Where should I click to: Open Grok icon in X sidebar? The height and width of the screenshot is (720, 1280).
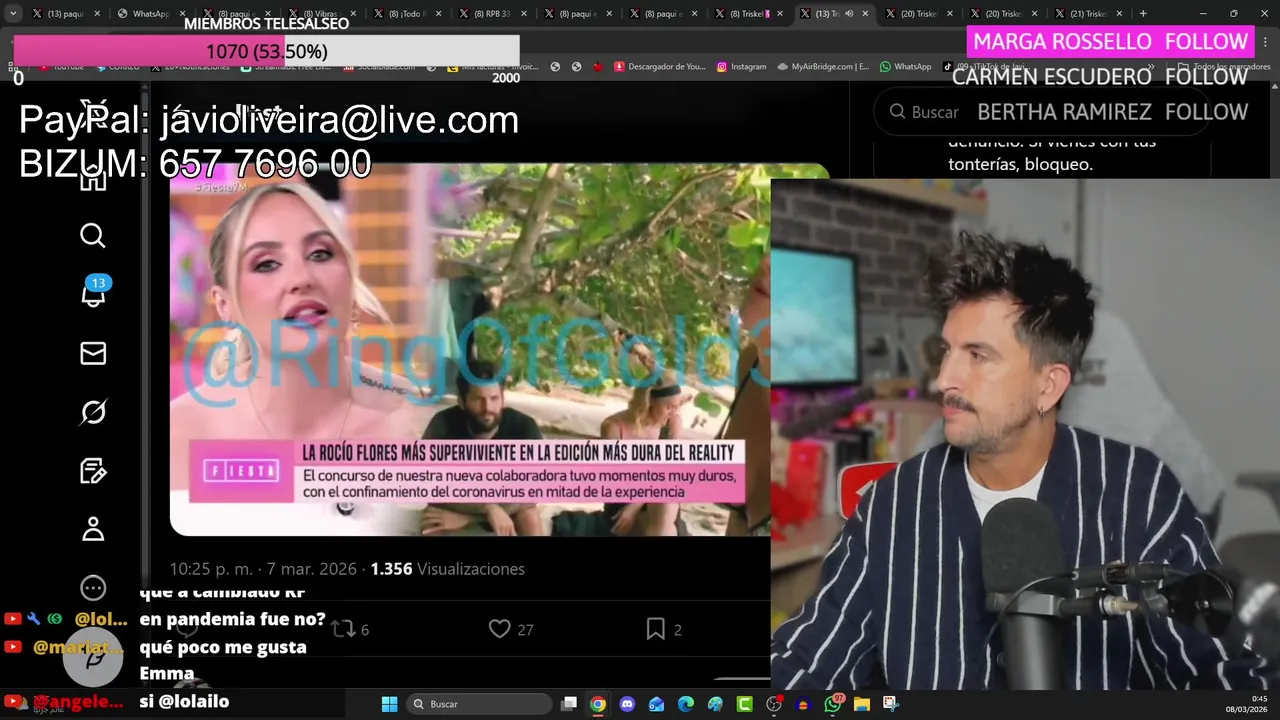click(x=93, y=412)
